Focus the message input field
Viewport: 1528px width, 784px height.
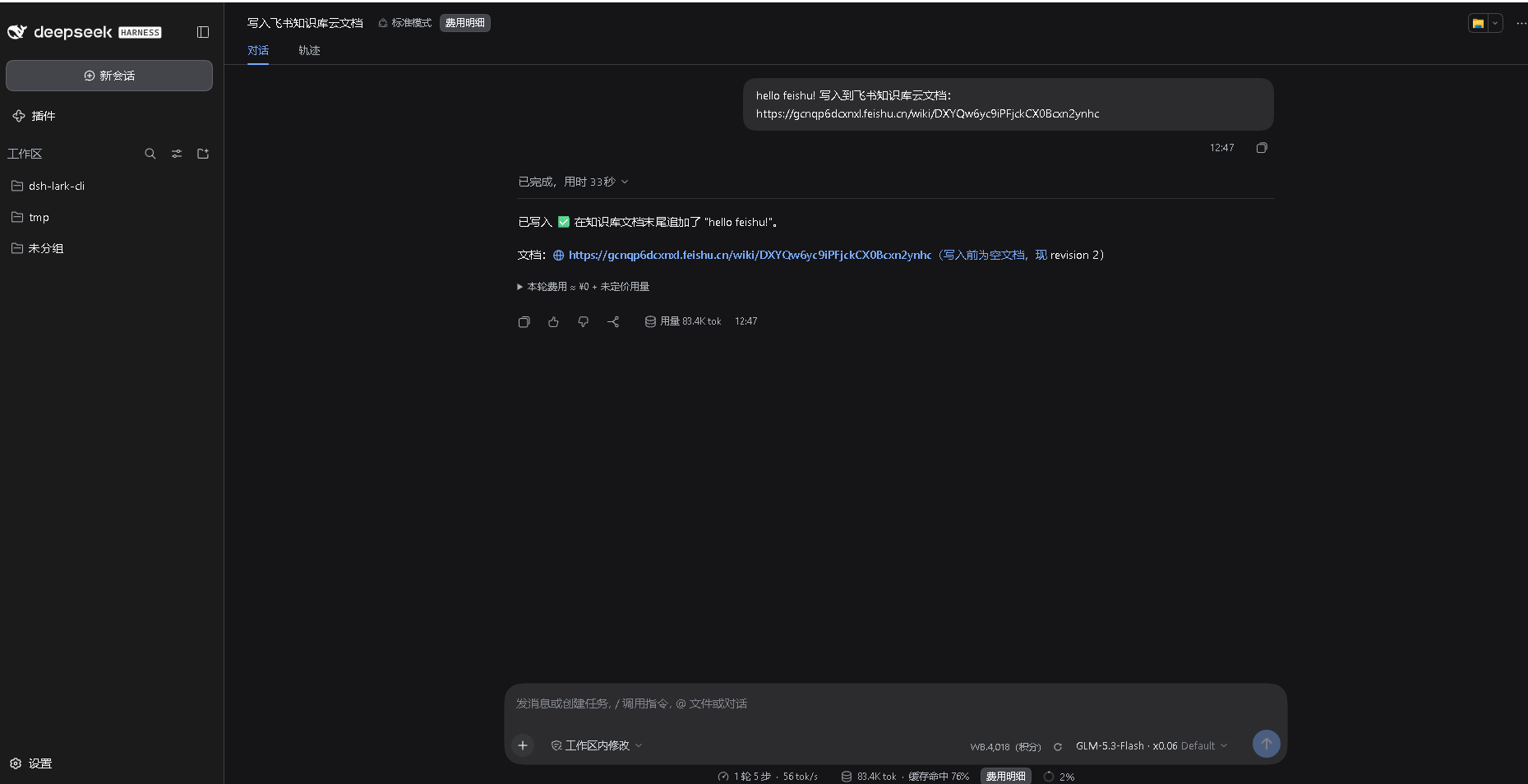point(895,703)
